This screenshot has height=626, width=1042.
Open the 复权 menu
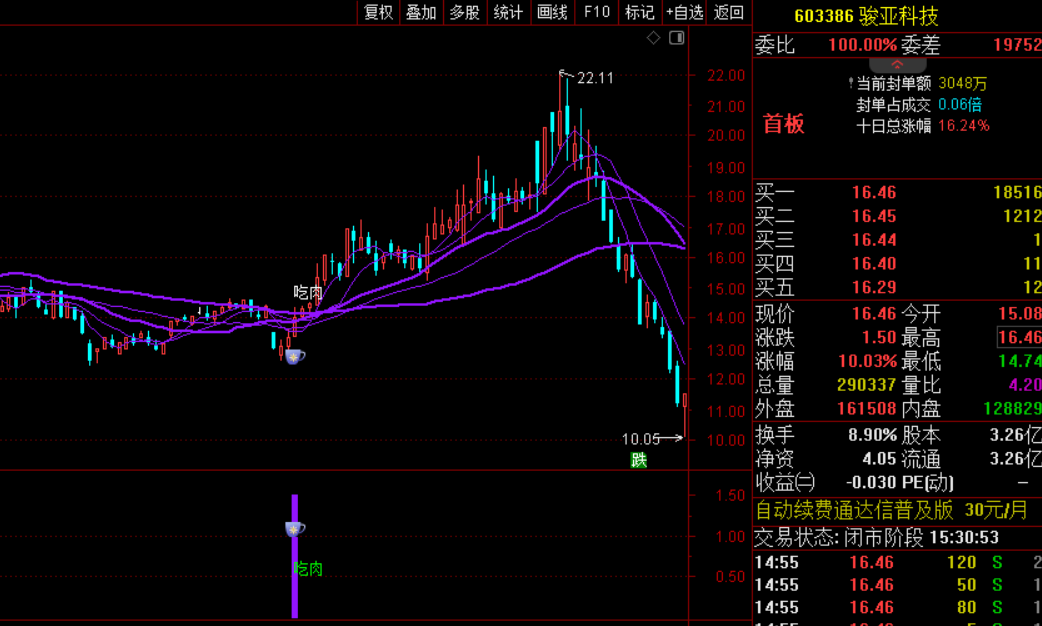378,13
